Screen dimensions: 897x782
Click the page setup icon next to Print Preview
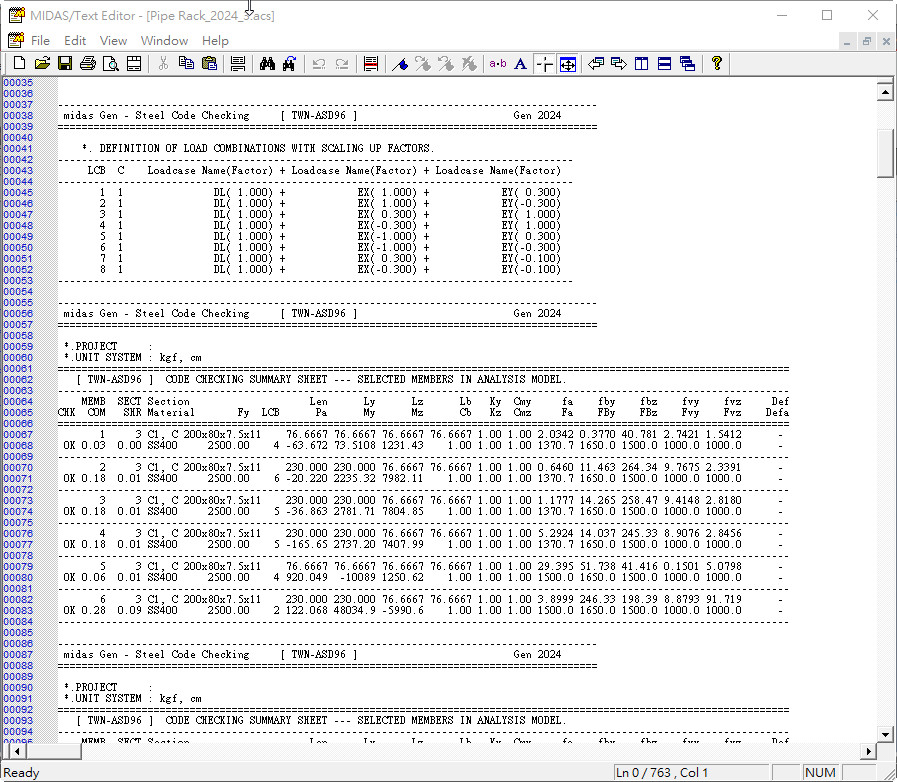tap(134, 63)
